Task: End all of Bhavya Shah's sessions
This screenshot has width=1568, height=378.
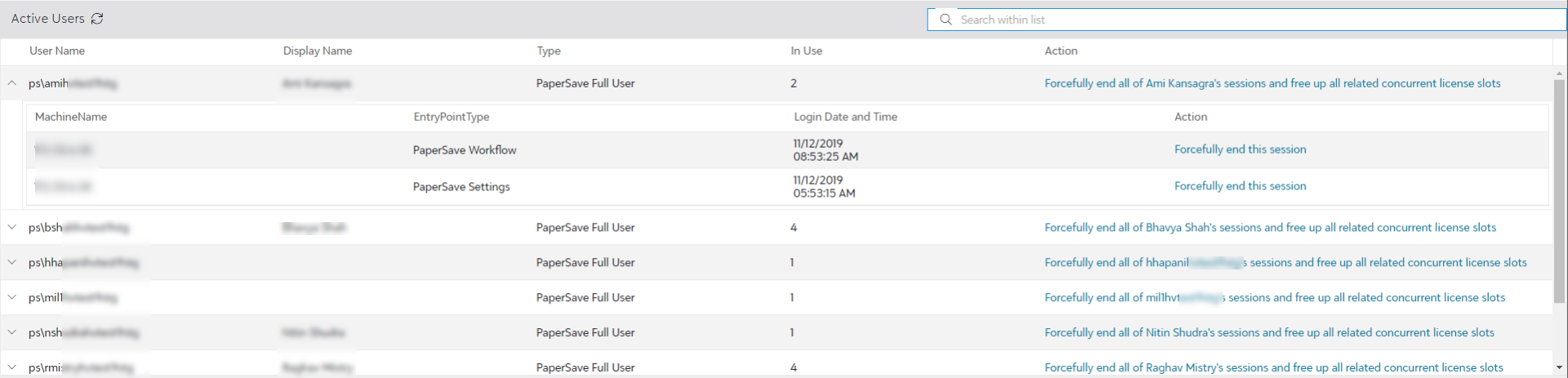Action: pyautogui.click(x=1270, y=228)
